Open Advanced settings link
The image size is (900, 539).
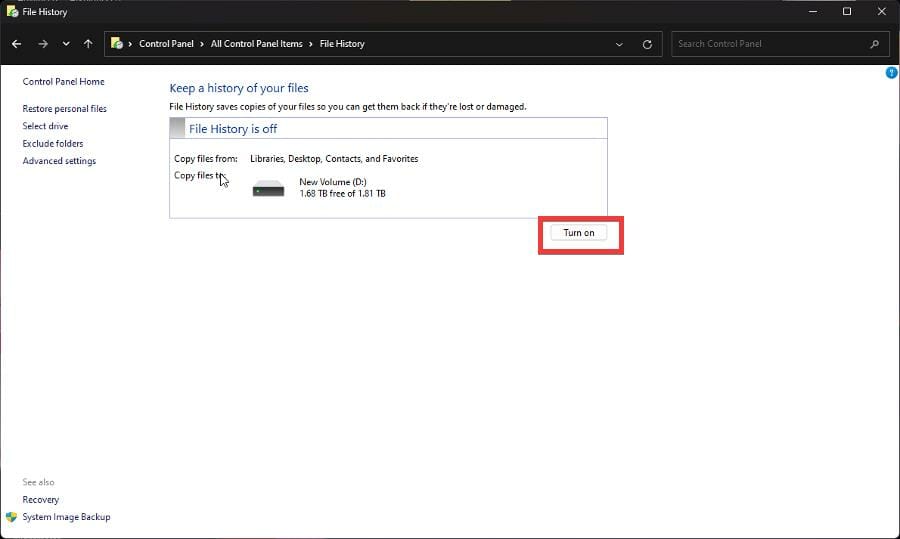point(59,161)
